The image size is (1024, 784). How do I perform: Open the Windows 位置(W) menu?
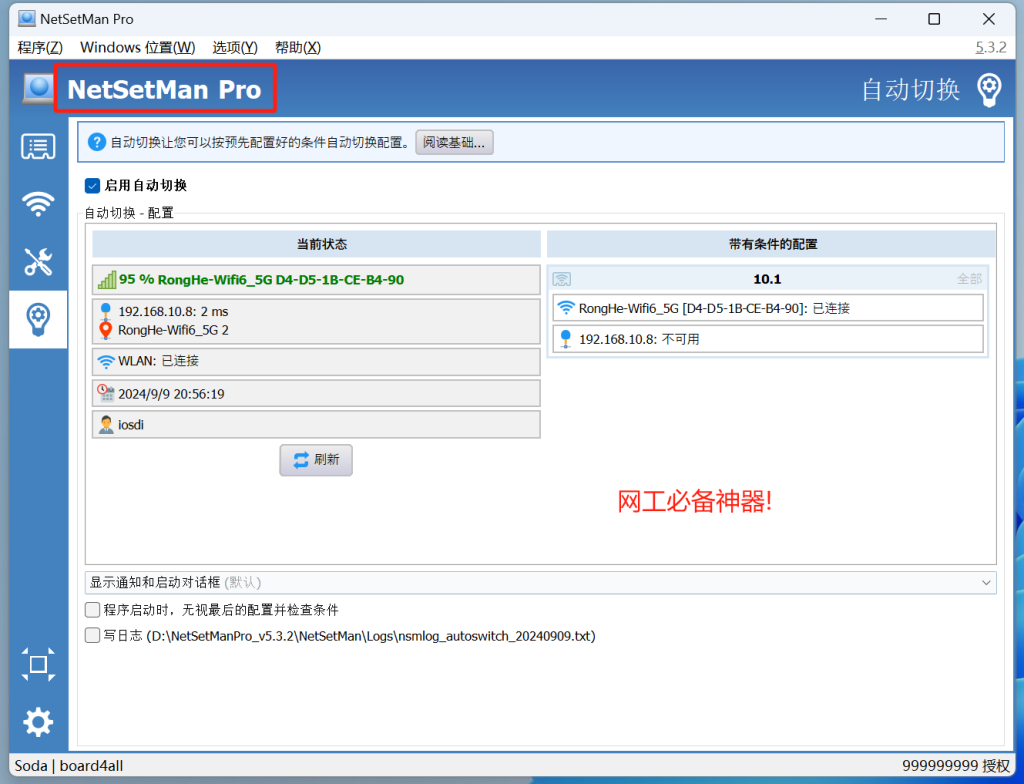[137, 48]
